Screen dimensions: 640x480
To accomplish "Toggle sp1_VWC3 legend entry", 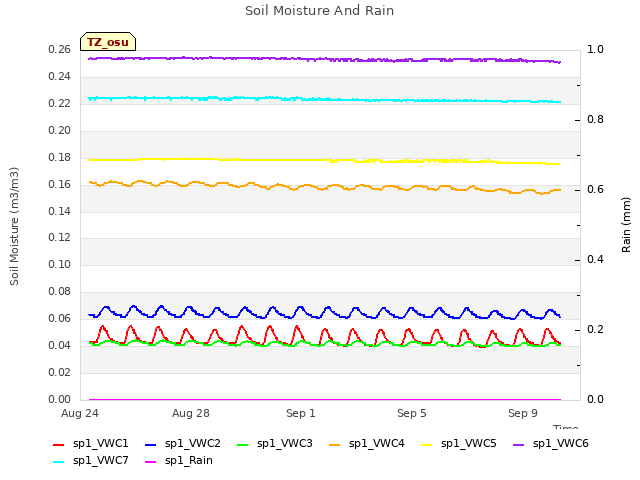I will (275, 444).
